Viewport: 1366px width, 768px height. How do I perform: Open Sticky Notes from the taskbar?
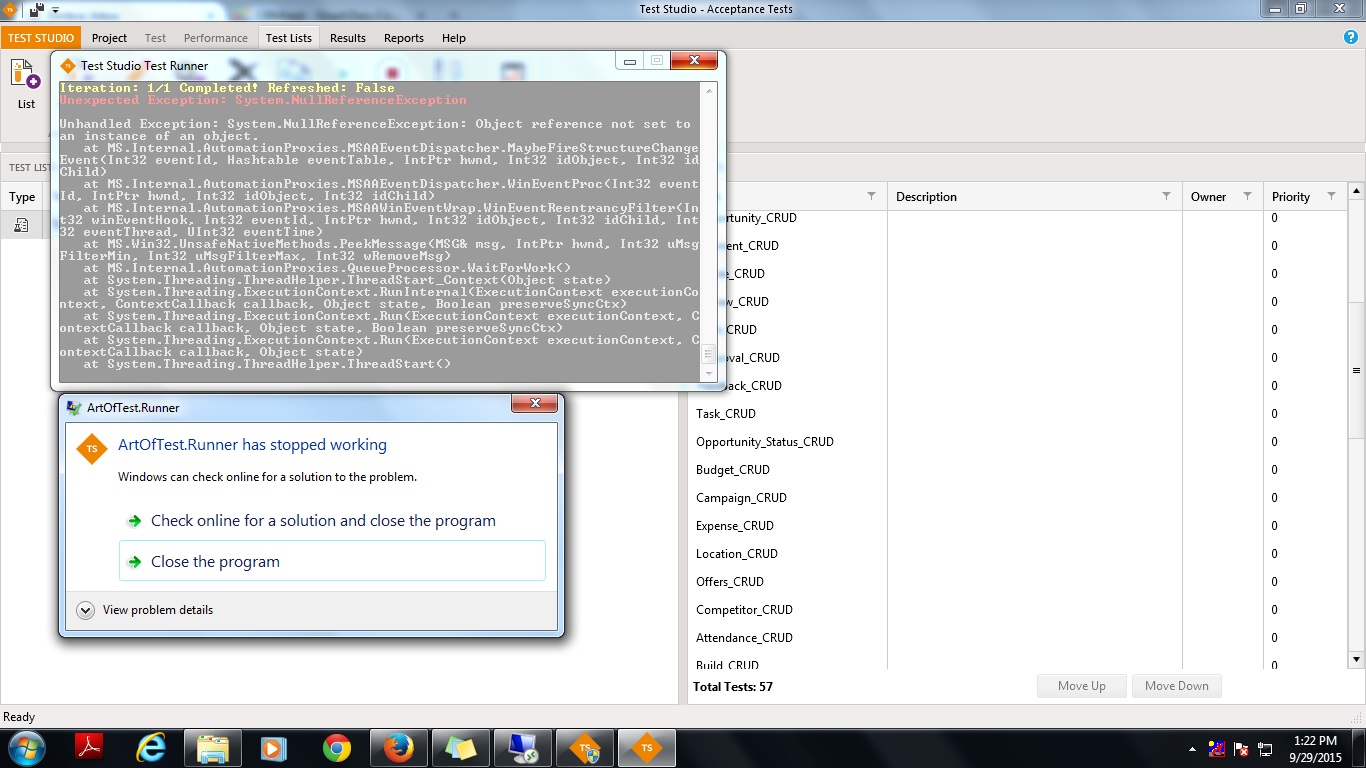(461, 747)
